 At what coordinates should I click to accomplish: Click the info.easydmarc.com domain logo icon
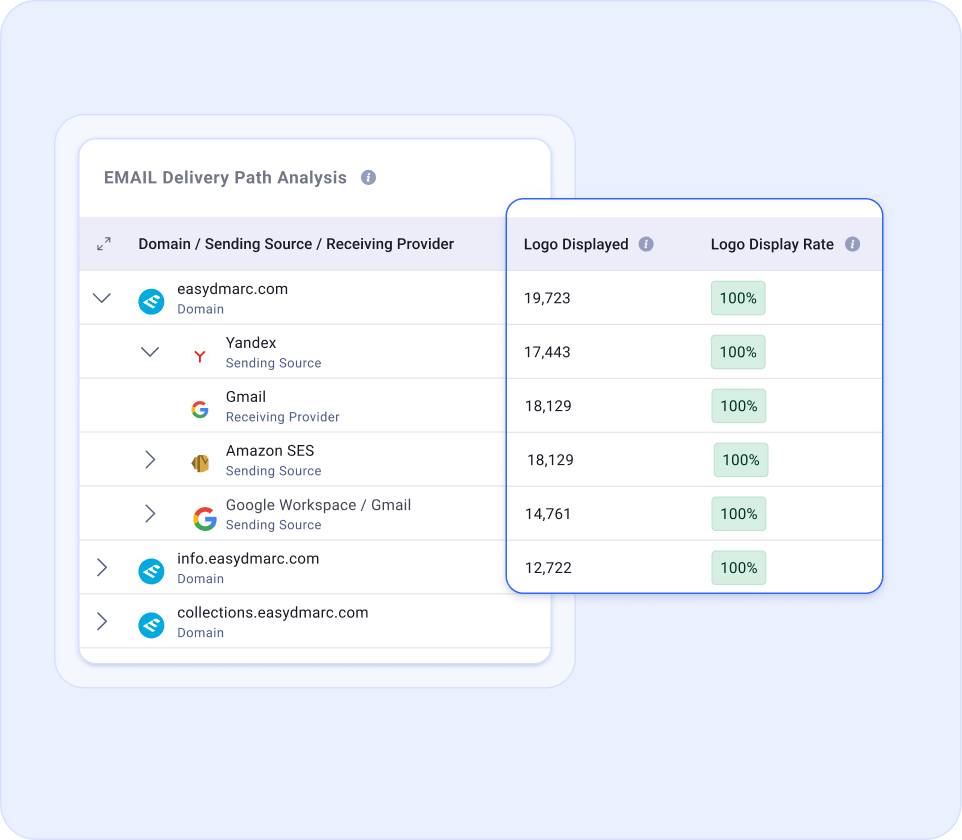151,571
